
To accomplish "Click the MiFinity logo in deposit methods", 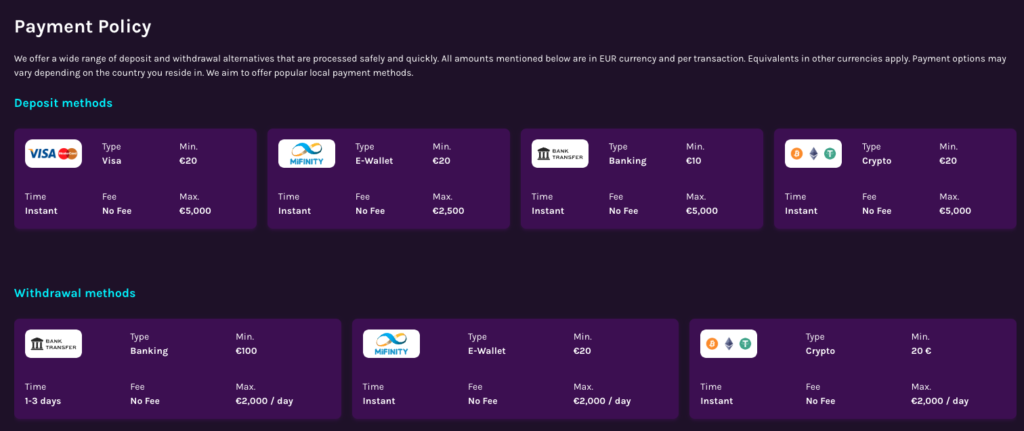I will tap(307, 153).
